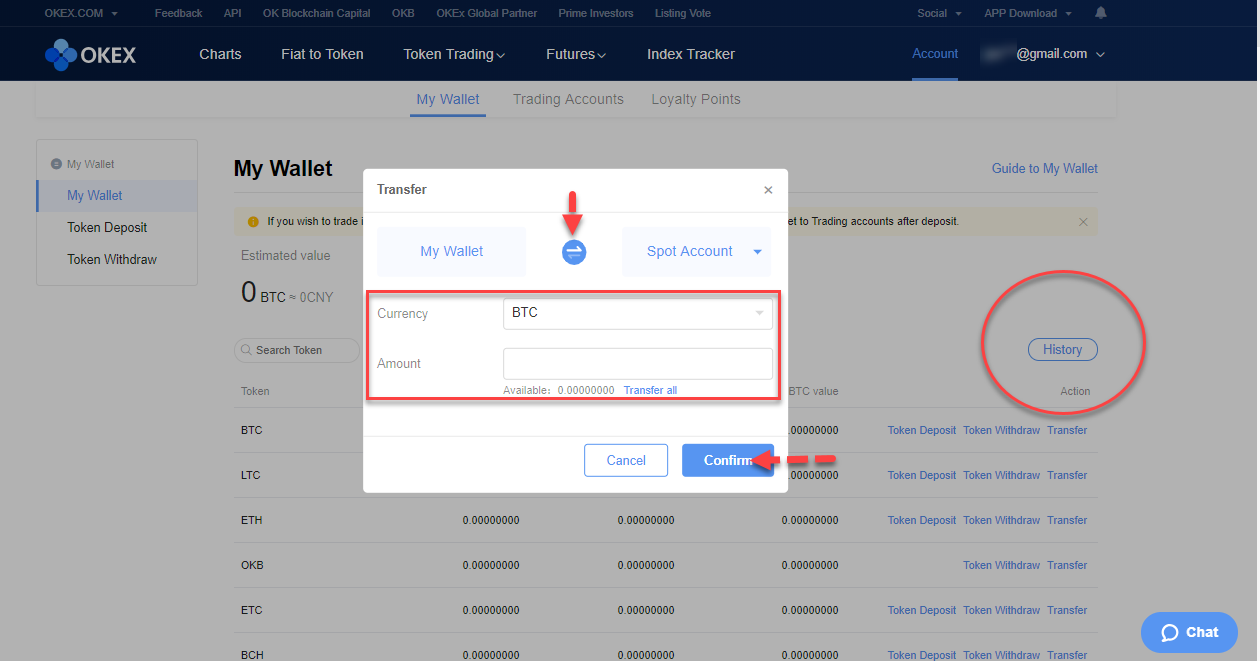Open the API link

pyautogui.click(x=233, y=13)
